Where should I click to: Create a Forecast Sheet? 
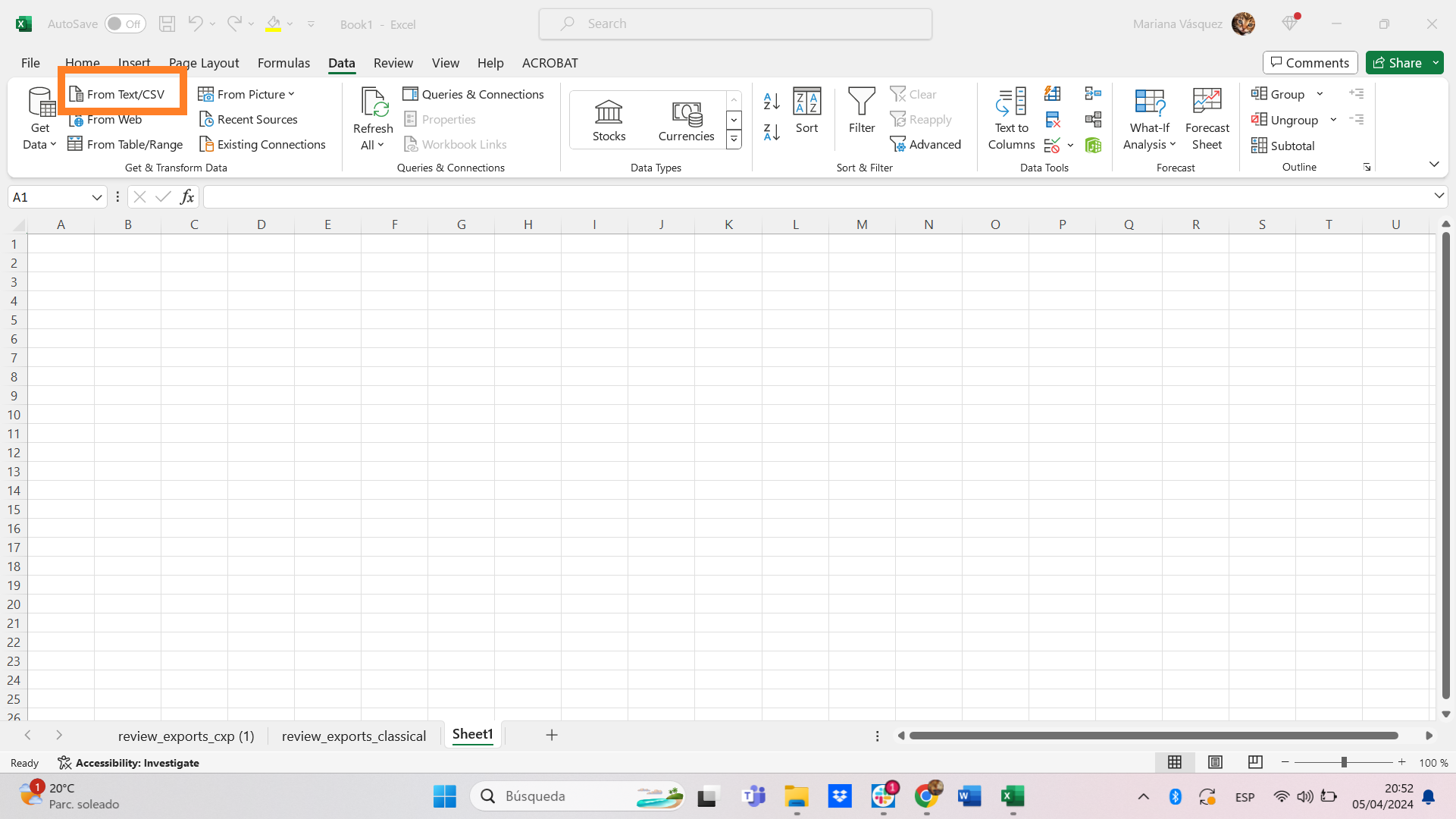click(x=1207, y=119)
